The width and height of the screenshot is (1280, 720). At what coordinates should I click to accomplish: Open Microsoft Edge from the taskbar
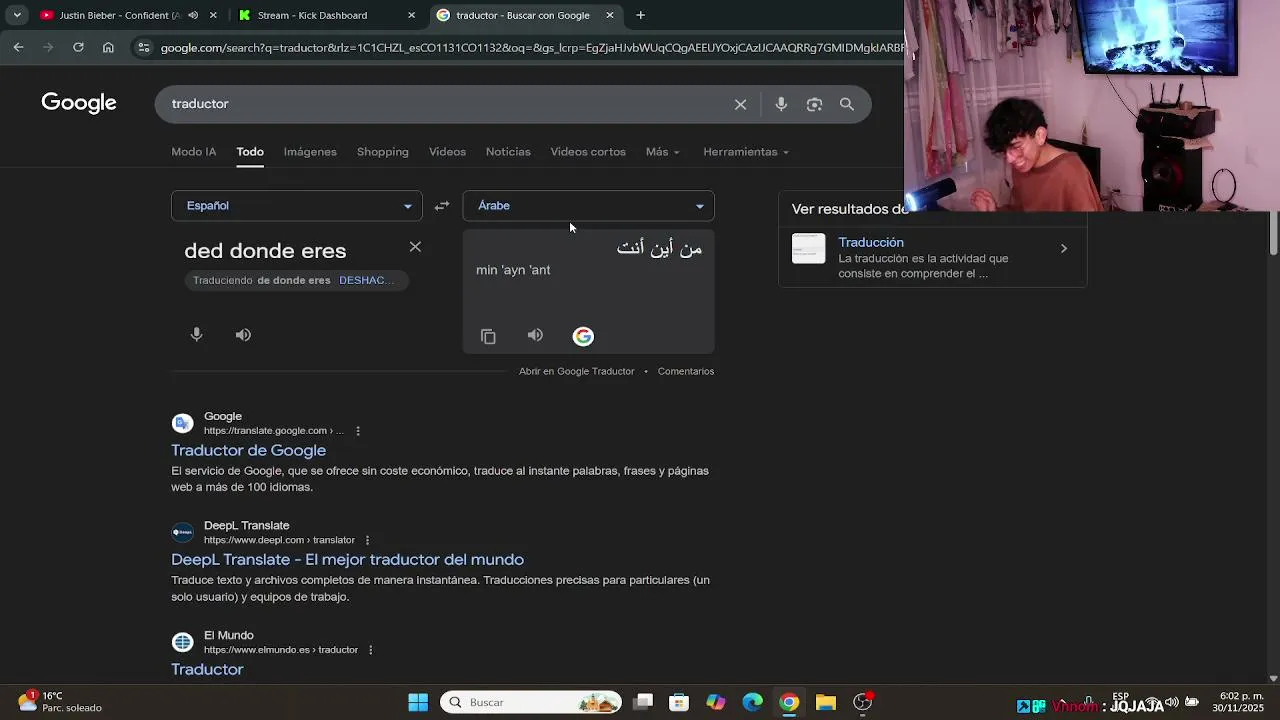pos(753,702)
